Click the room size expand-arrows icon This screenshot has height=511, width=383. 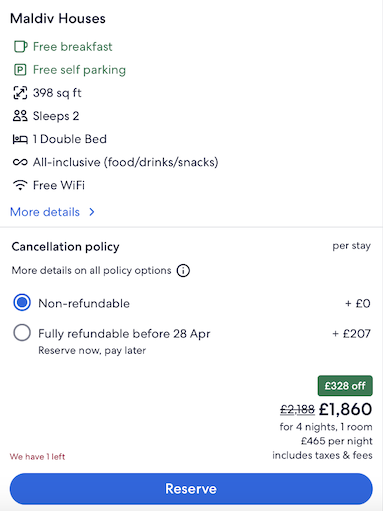pos(20,93)
